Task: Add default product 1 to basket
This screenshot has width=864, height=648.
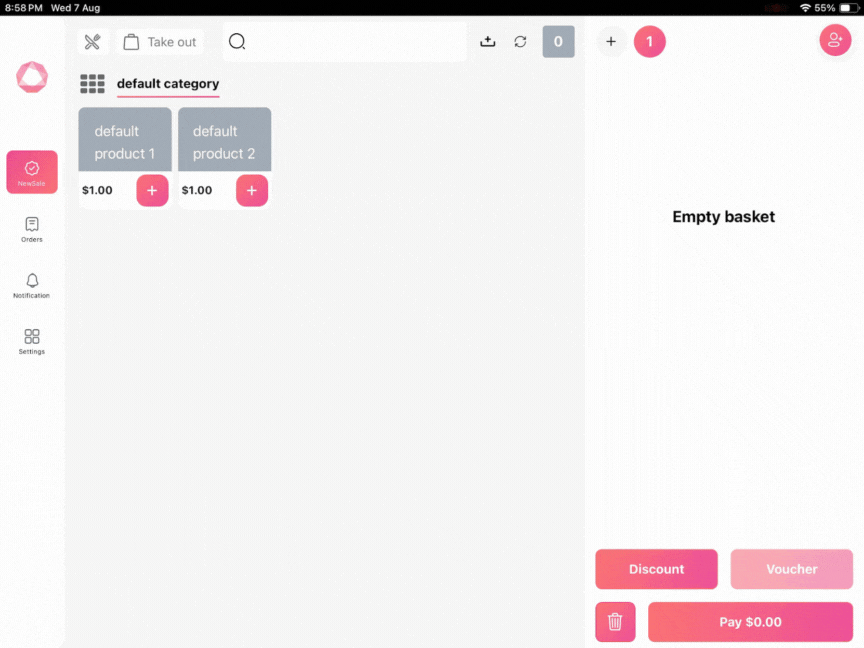Action: 152,190
